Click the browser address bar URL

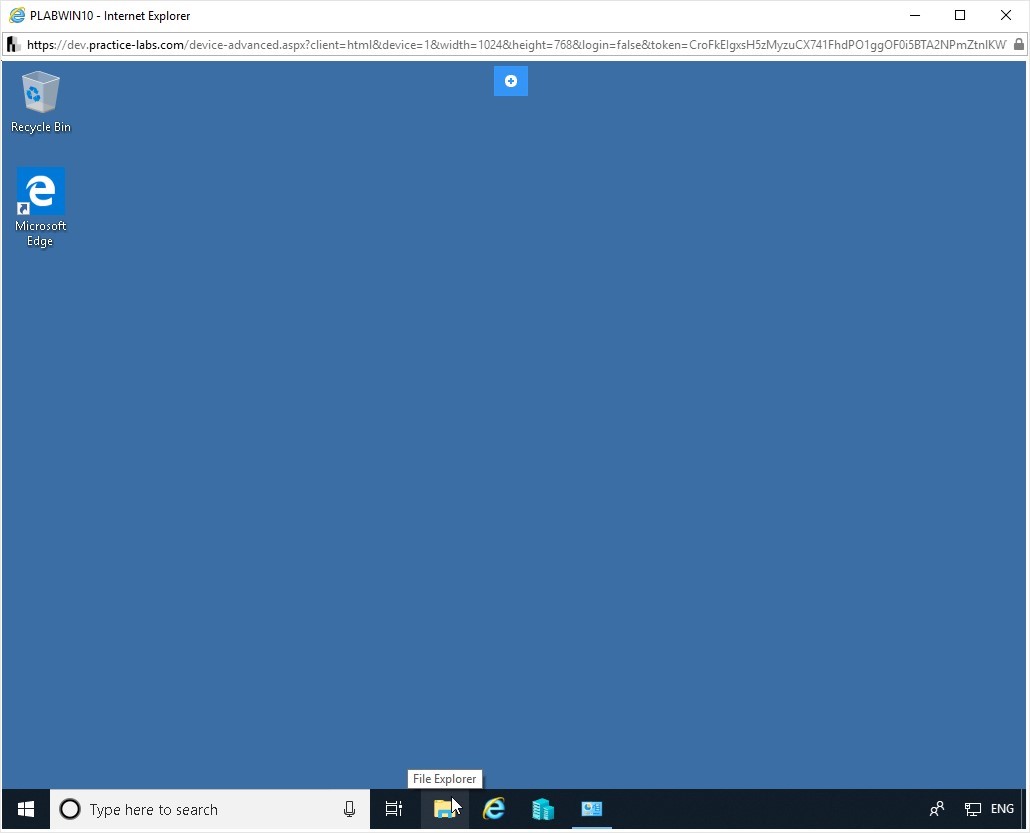coord(516,45)
